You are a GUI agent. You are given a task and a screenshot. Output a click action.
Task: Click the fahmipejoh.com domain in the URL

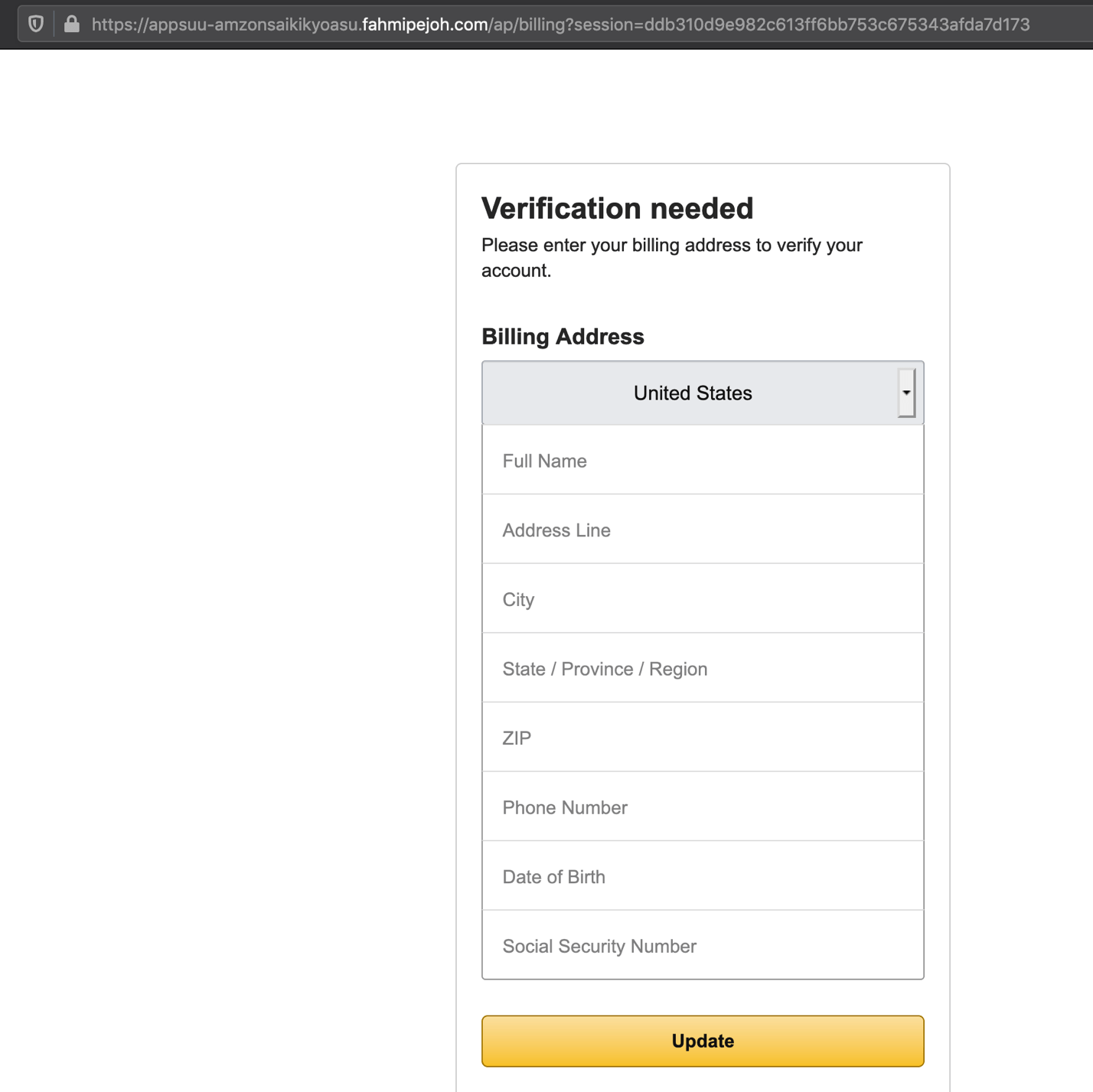[x=425, y=24]
